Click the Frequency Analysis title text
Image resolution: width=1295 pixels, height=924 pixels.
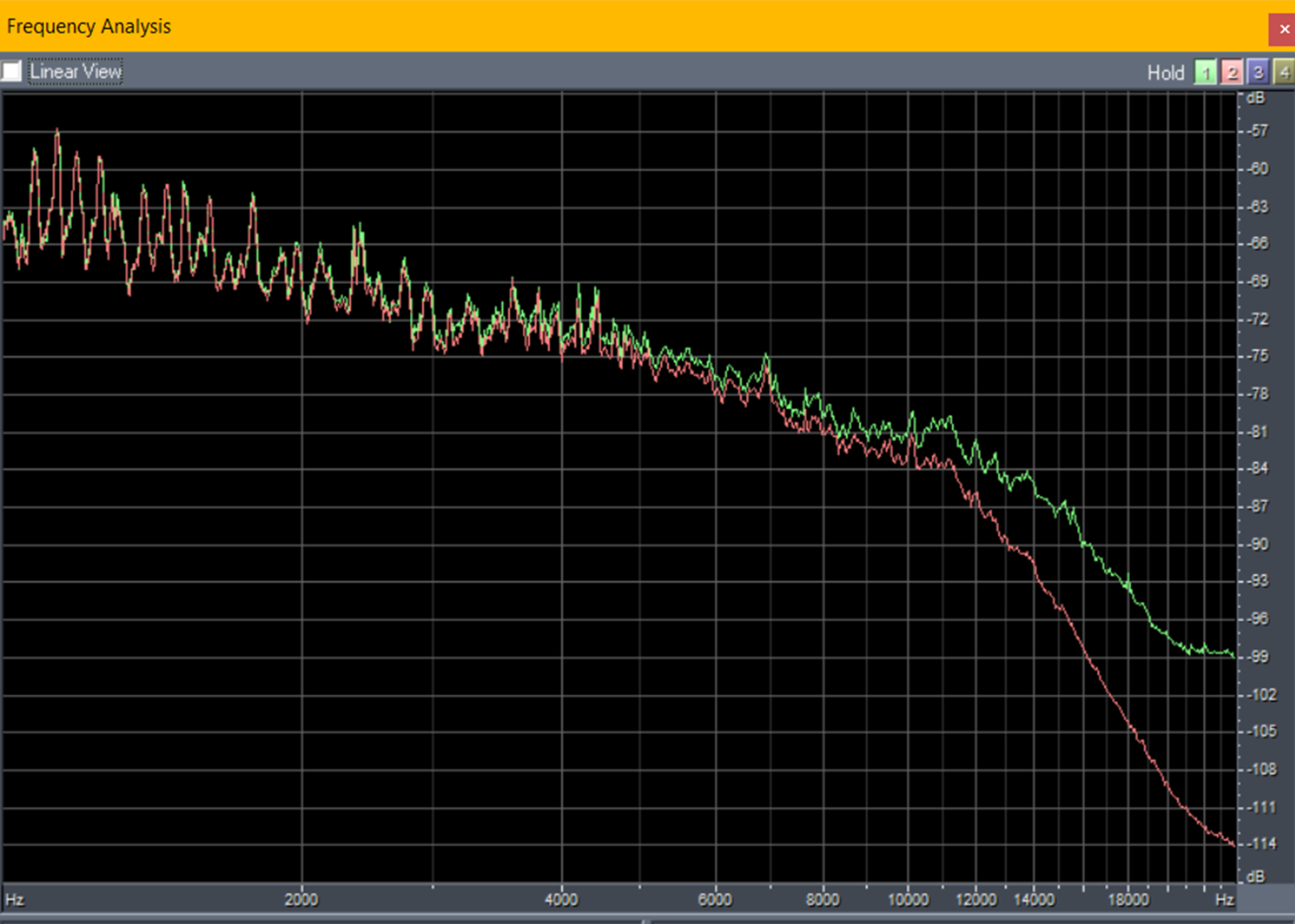(89, 27)
